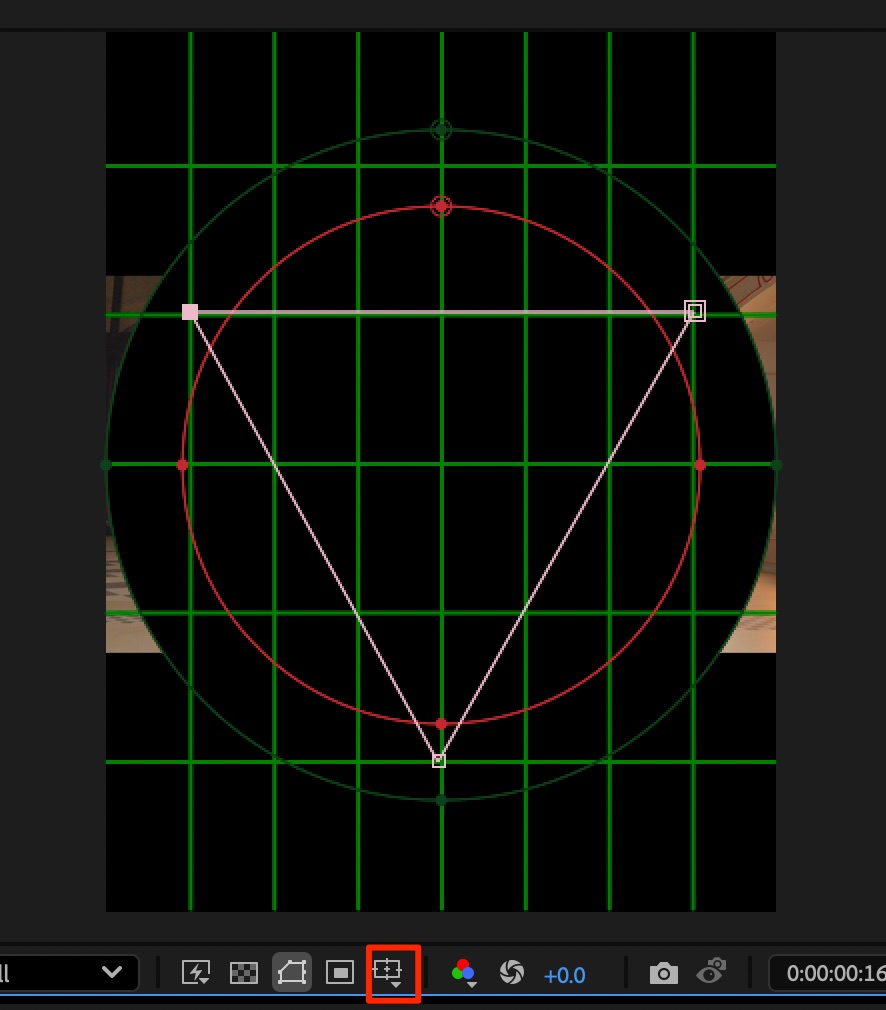Click the red circle's left handle
This screenshot has width=886, height=1010.
(182, 465)
